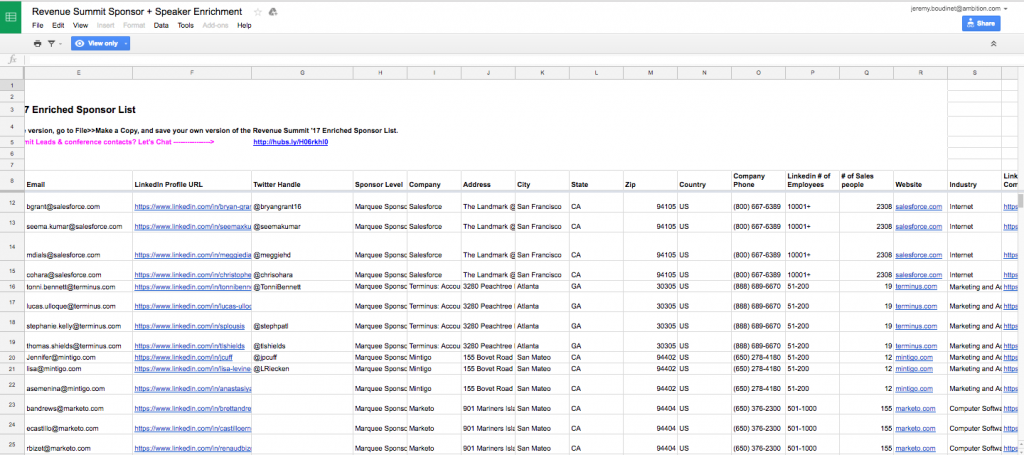Follow the http://hubs.ly/H06rkhl0 link
Image resolution: width=1024 pixels, height=455 pixels.
(291, 142)
